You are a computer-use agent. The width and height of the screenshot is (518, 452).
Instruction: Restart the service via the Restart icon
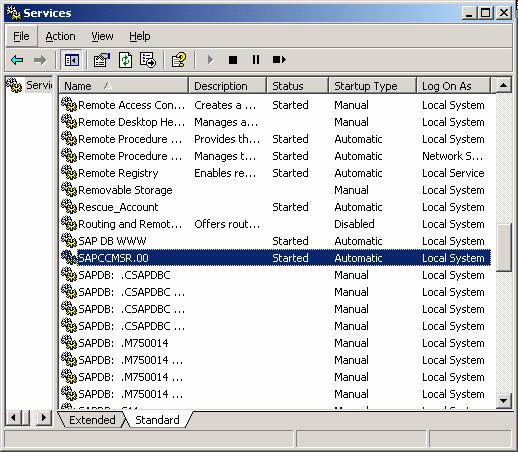click(279, 60)
